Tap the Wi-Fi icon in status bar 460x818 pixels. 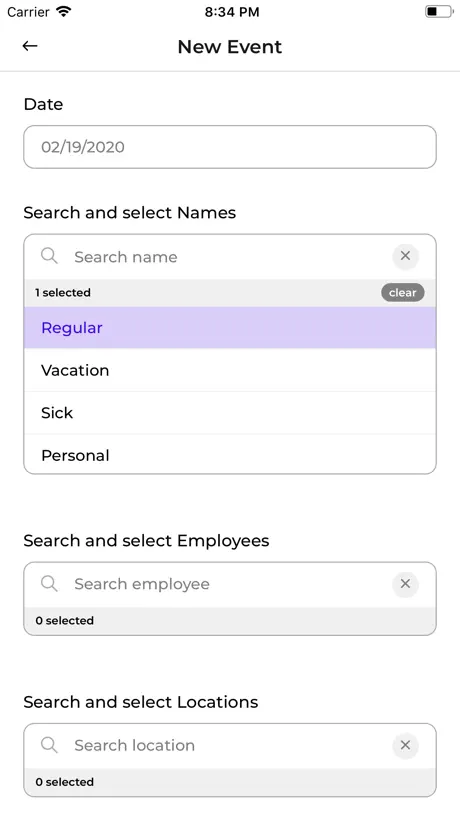pyautogui.click(x=64, y=11)
